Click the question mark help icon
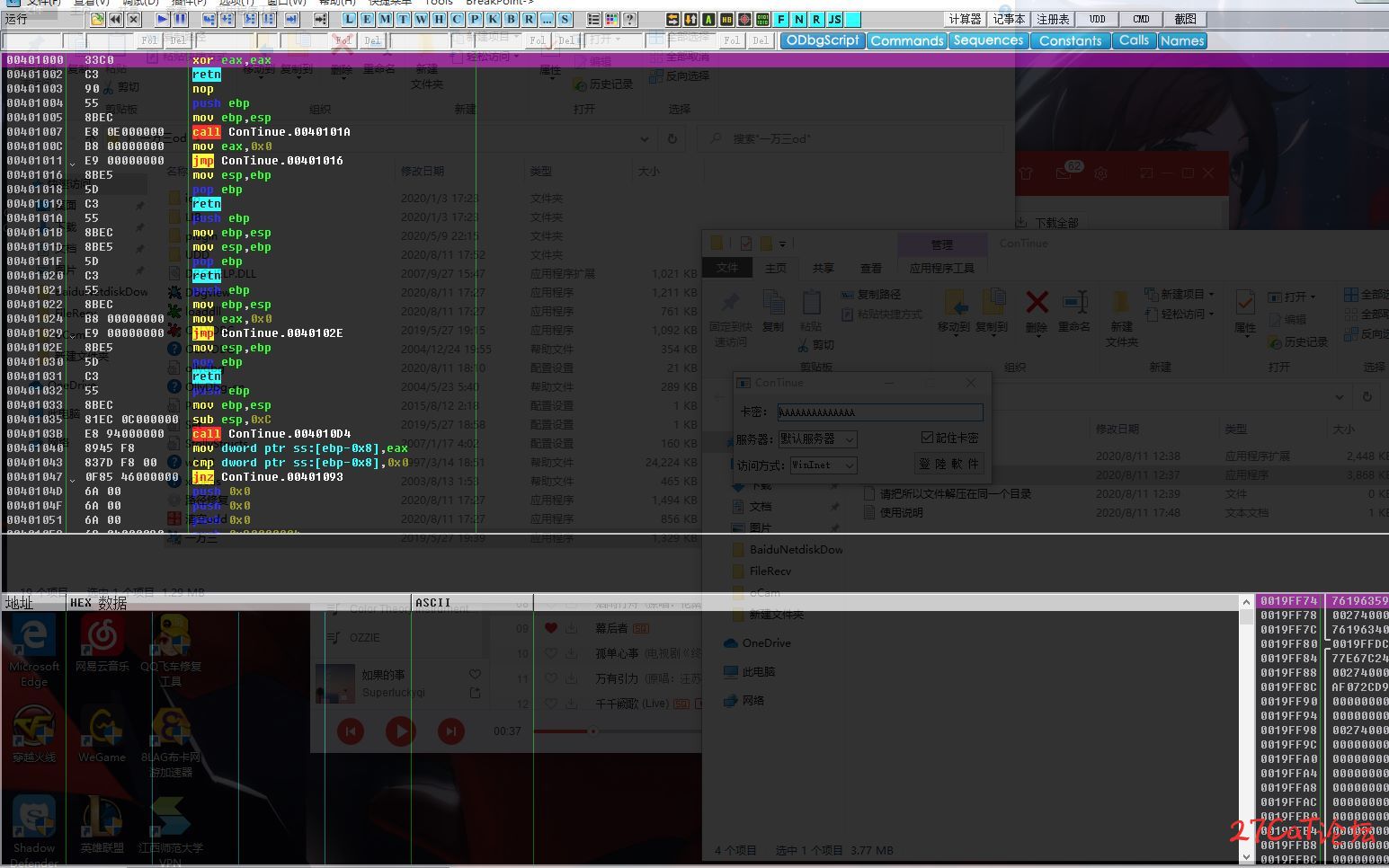The image size is (1389, 868). pyautogui.click(x=630, y=19)
